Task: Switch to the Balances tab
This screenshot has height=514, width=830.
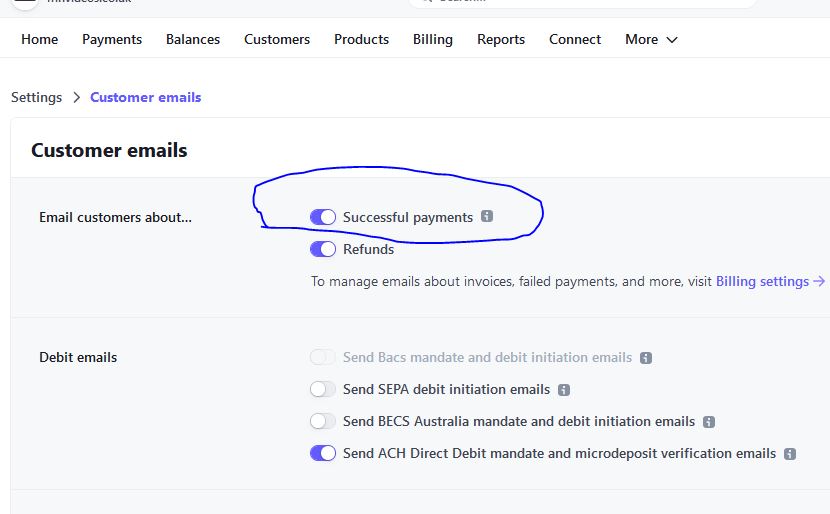Action: (x=193, y=39)
